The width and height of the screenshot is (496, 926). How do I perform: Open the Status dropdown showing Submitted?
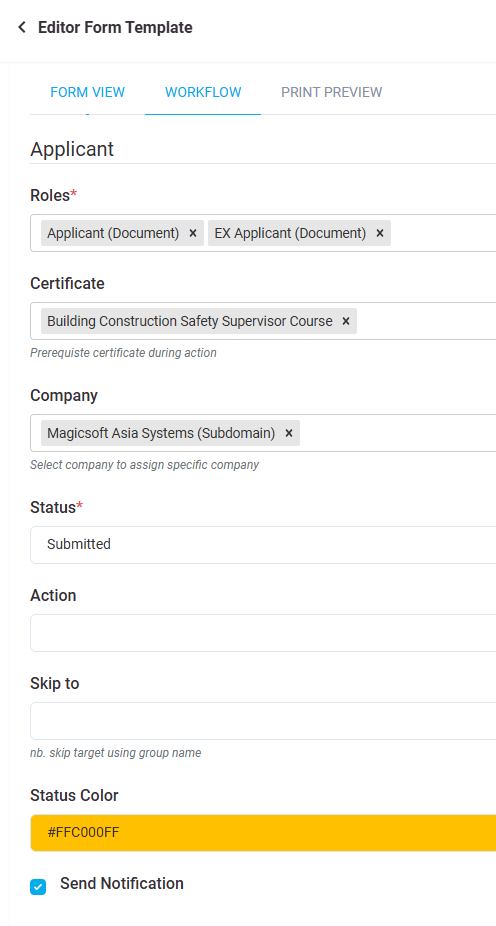(x=263, y=544)
